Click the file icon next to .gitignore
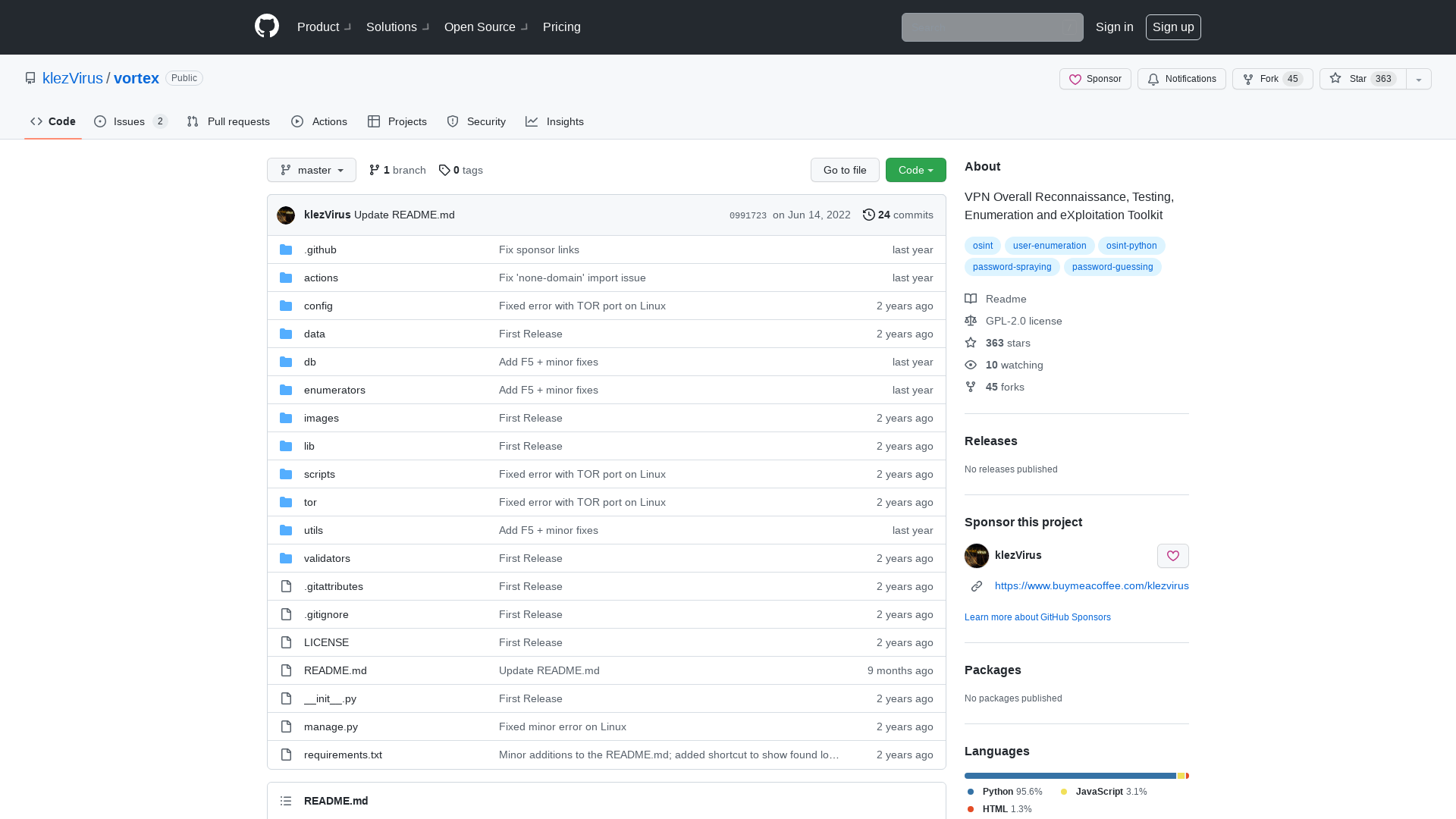Viewport: 1456px width, 819px height. (286, 614)
